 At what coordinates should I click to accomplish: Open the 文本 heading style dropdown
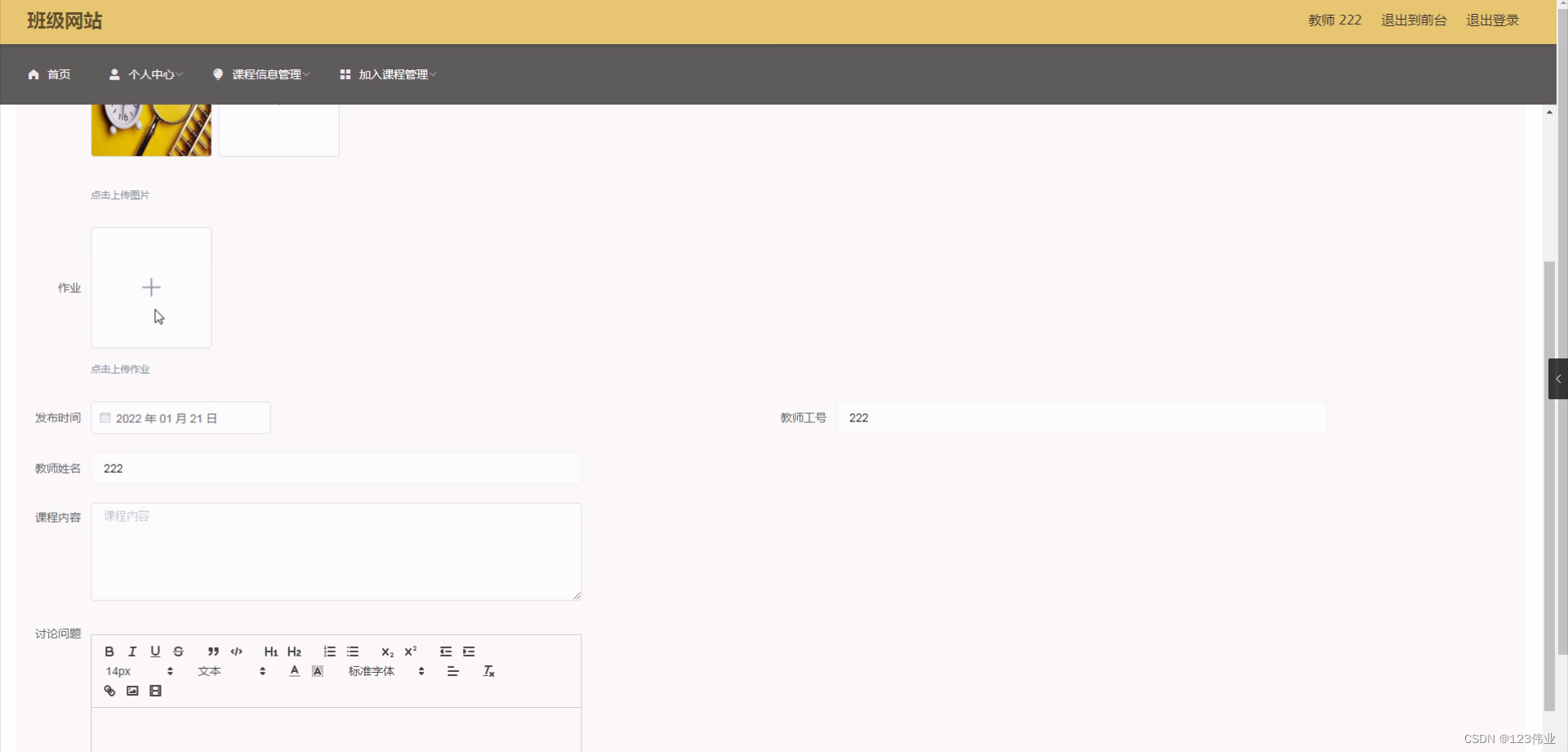[x=209, y=670]
